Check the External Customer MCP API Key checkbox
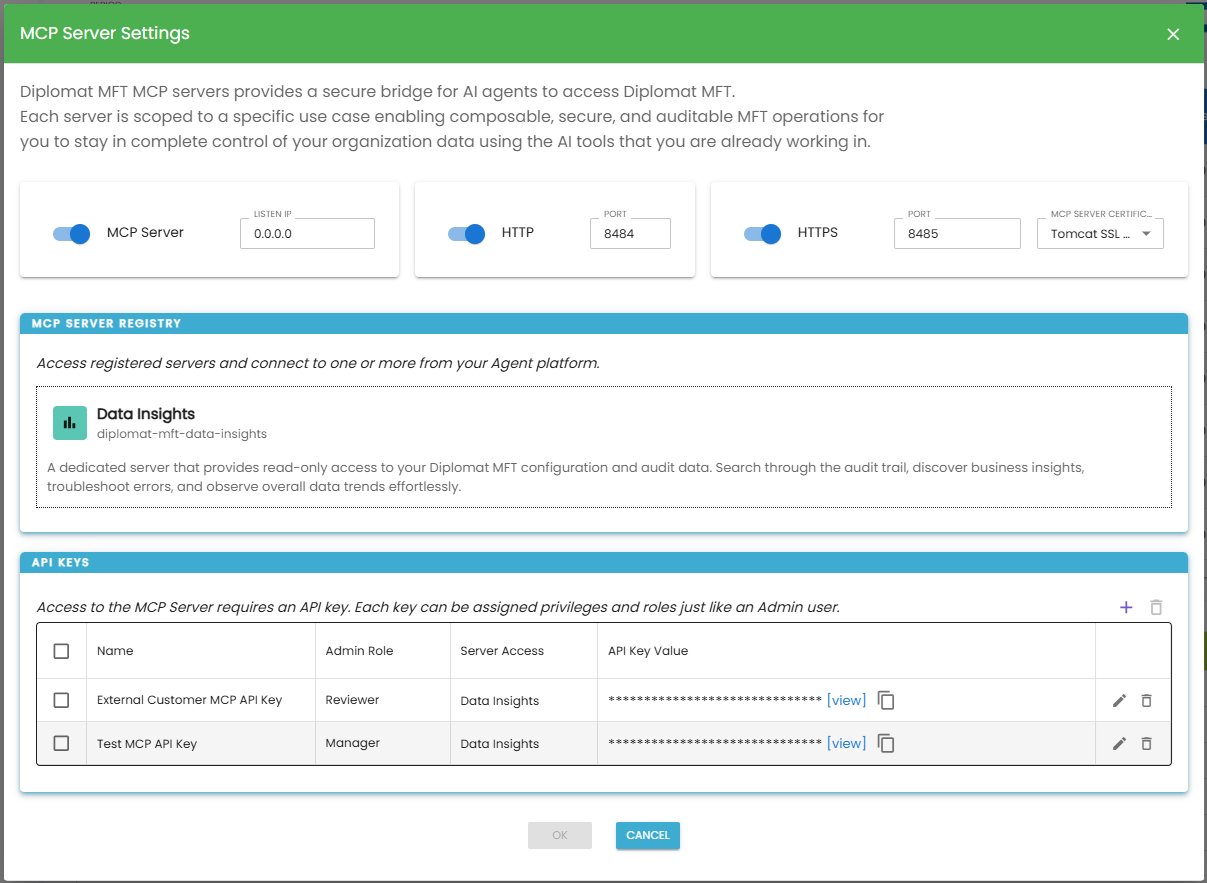The image size is (1207, 883). click(x=61, y=700)
